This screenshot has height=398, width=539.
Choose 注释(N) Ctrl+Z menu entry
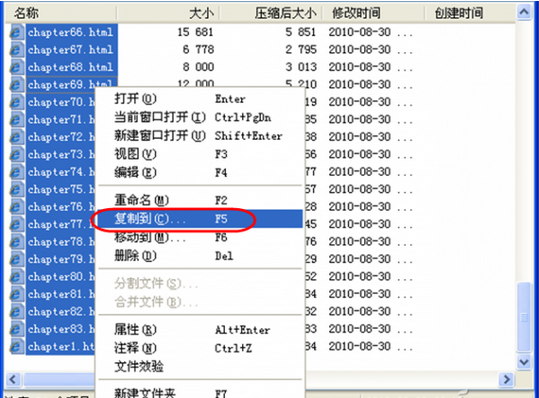point(200,349)
